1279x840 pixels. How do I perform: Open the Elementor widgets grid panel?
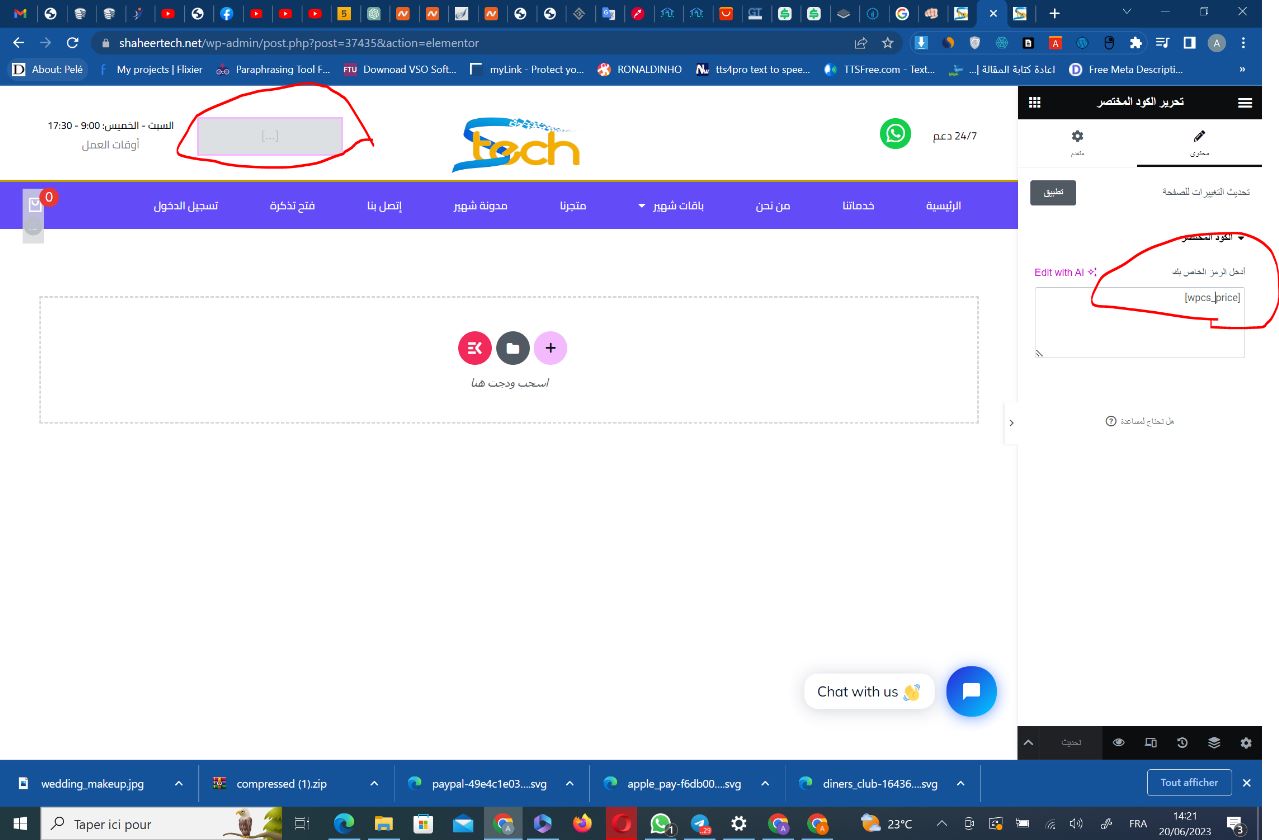point(1034,103)
